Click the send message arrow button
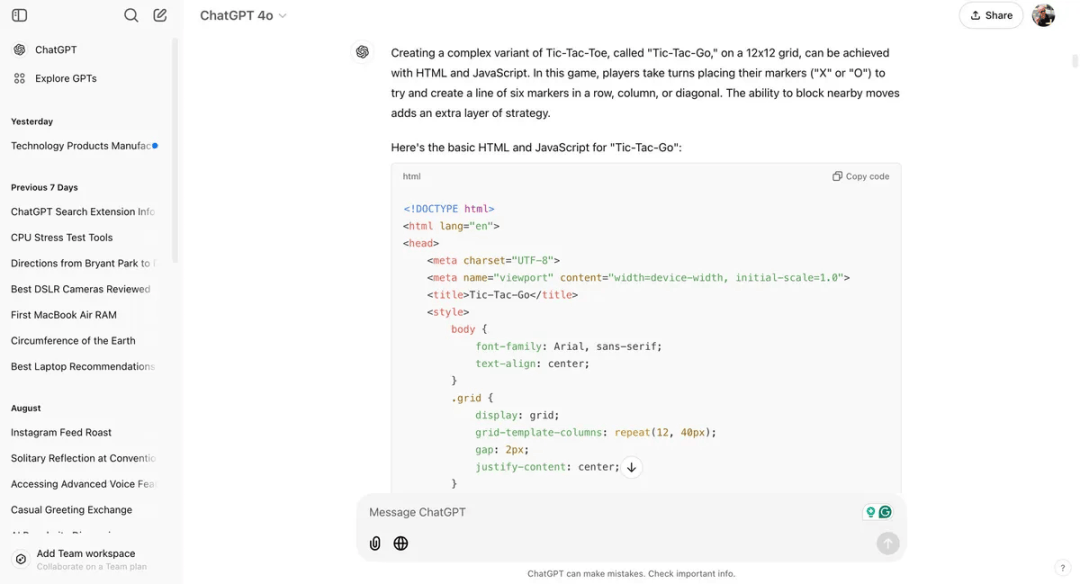The image size is (1080, 584). 888,543
